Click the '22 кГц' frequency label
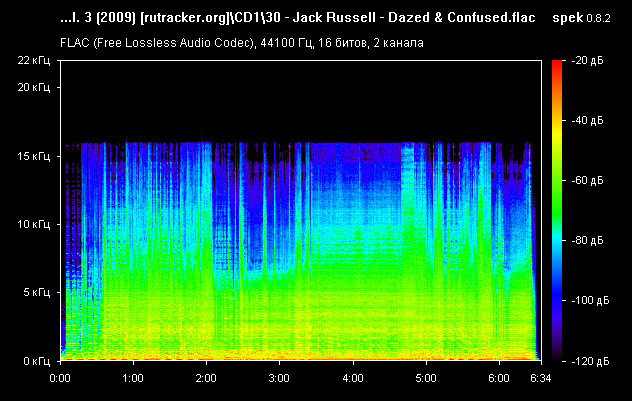 34,60
